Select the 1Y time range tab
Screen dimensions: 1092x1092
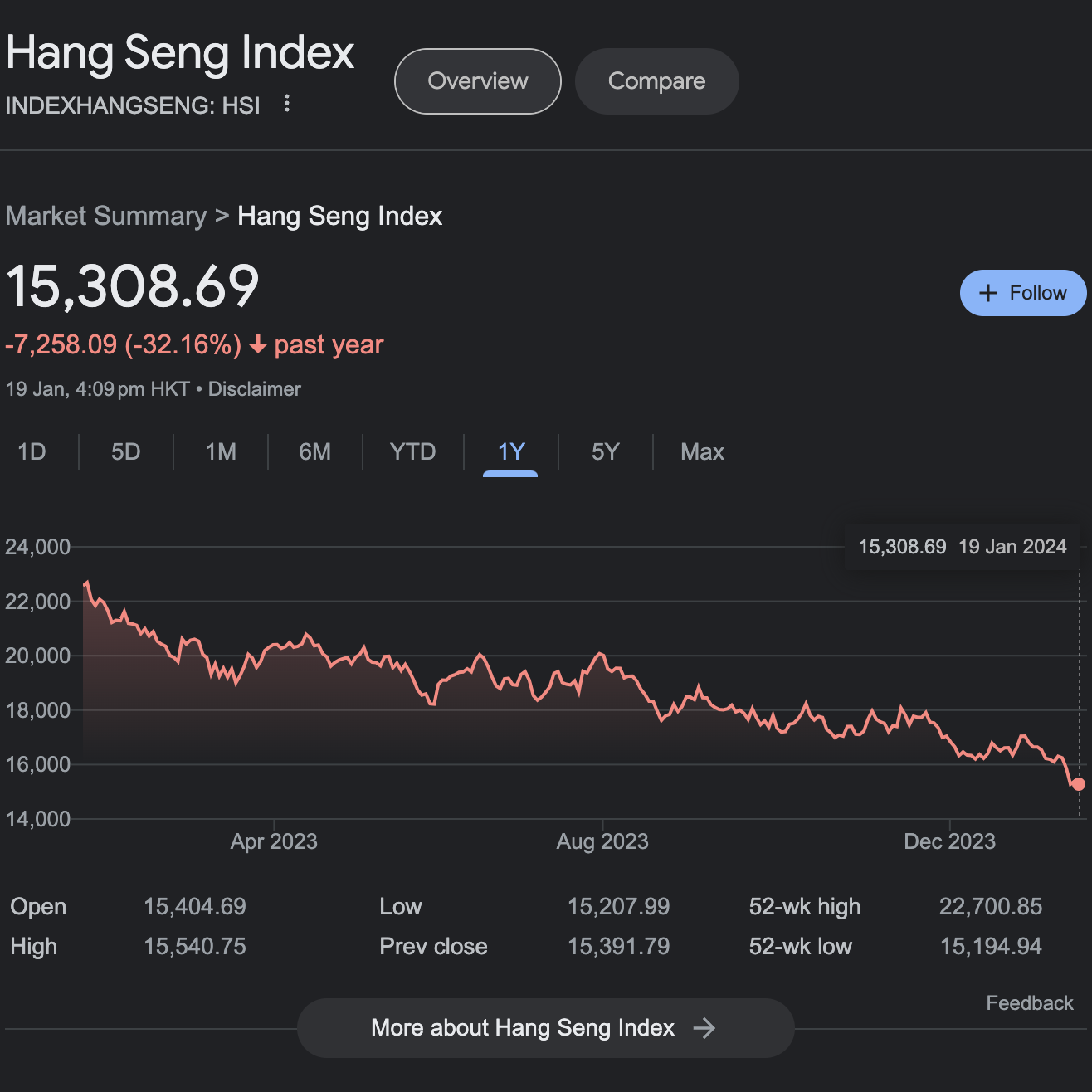pos(511,453)
